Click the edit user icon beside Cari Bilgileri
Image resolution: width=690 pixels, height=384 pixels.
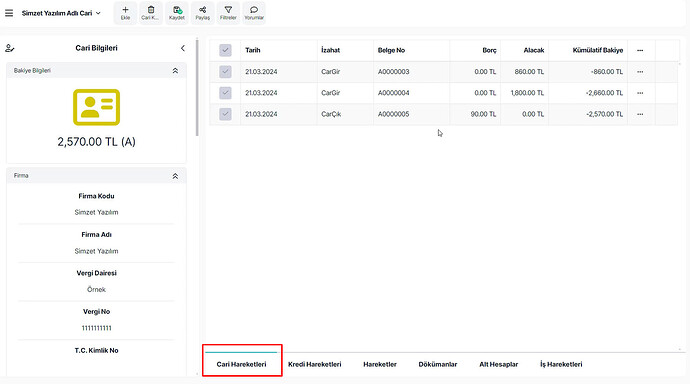pyautogui.click(x=10, y=48)
